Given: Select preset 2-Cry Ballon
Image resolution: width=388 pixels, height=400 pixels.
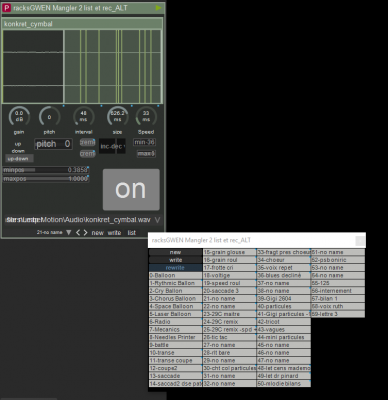Looking at the screenshot, I should point(175,291).
